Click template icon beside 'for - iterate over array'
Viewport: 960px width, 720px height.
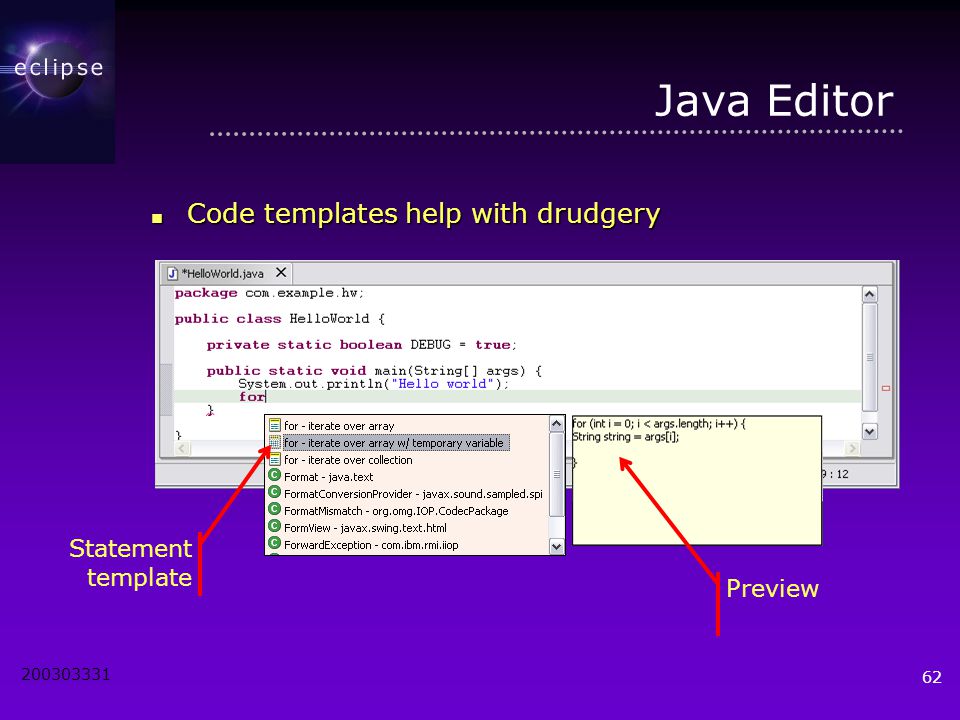click(275, 425)
